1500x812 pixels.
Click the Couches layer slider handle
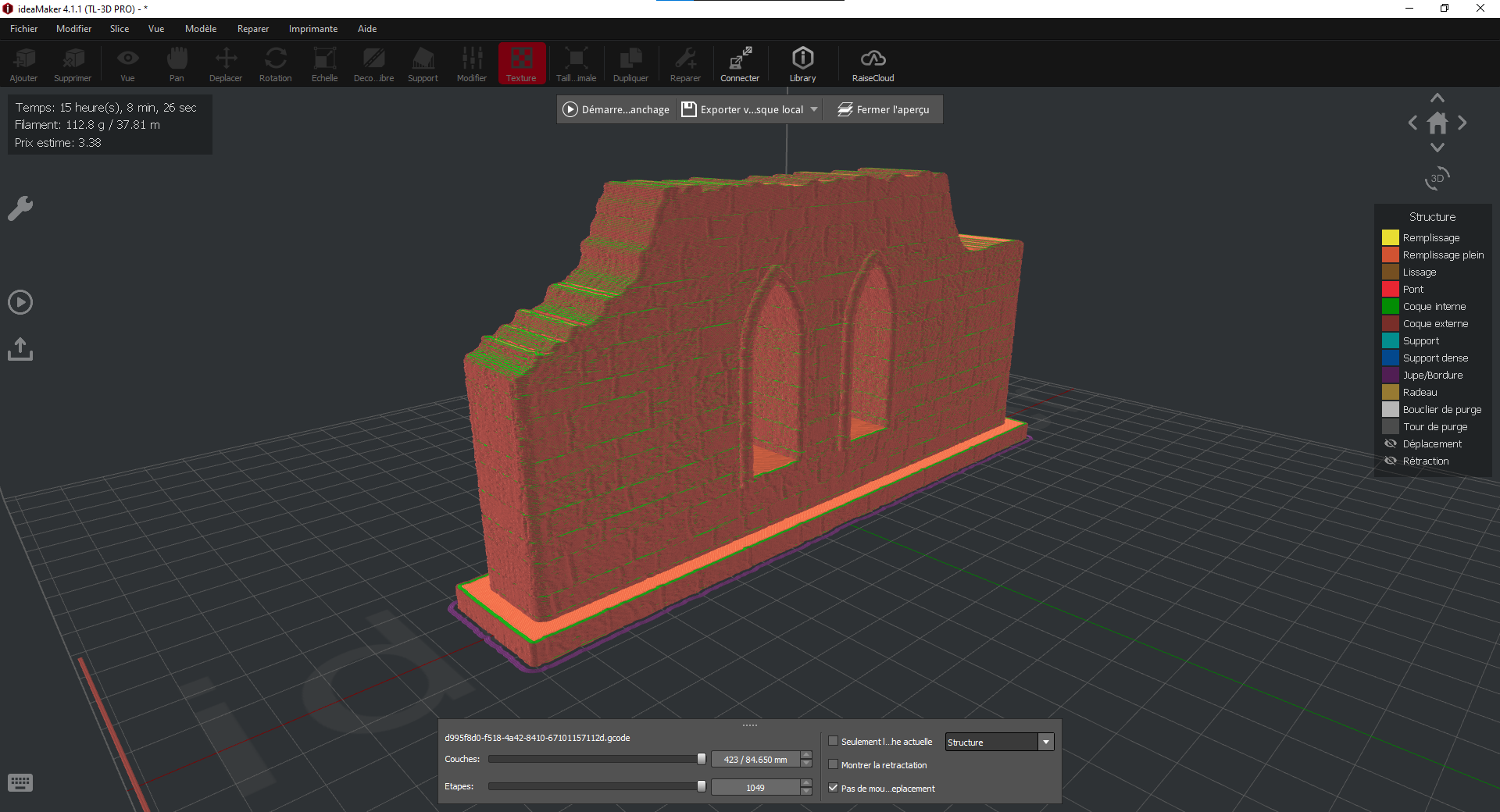coord(702,759)
